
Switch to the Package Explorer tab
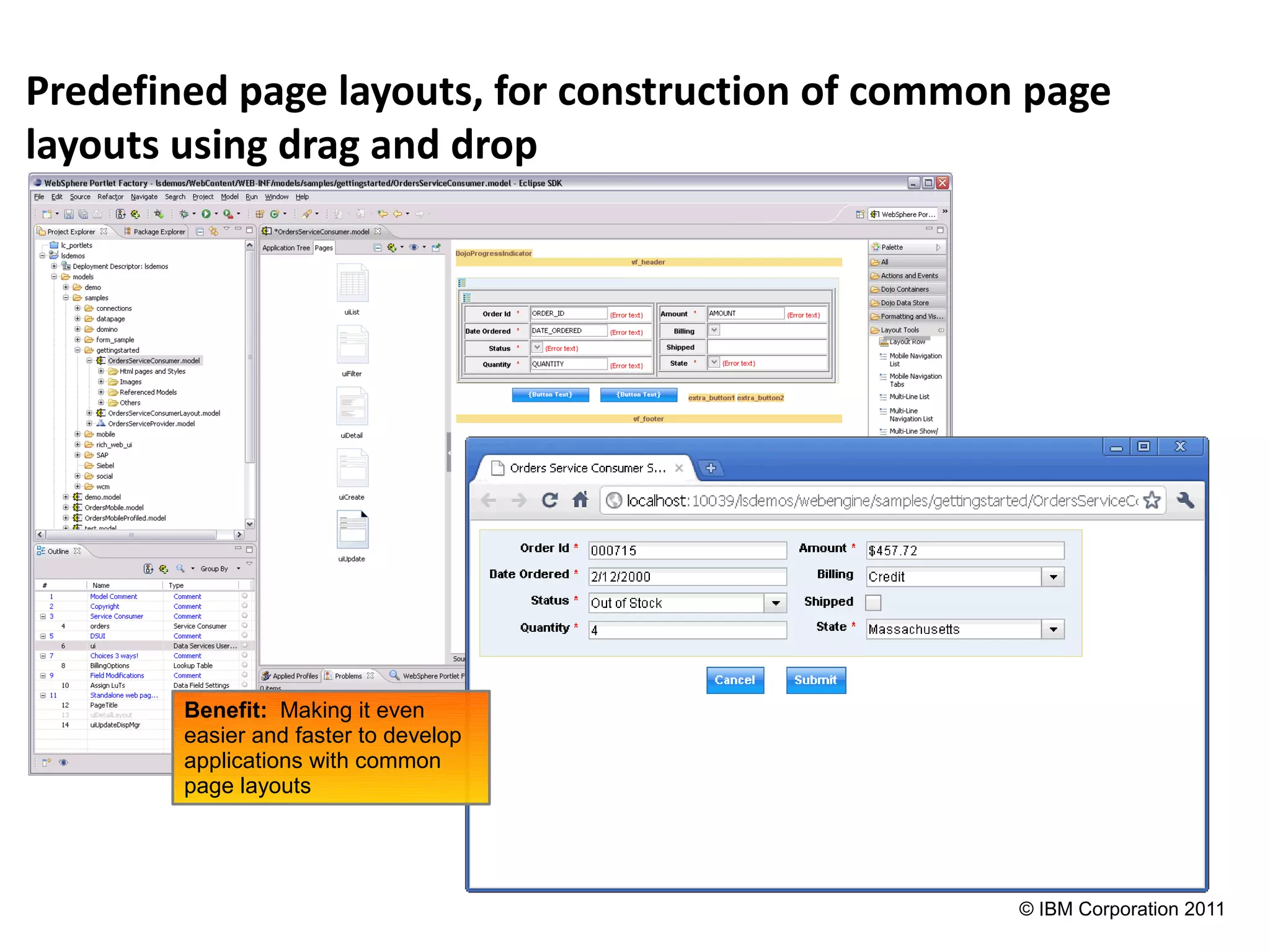pyautogui.click(x=155, y=231)
